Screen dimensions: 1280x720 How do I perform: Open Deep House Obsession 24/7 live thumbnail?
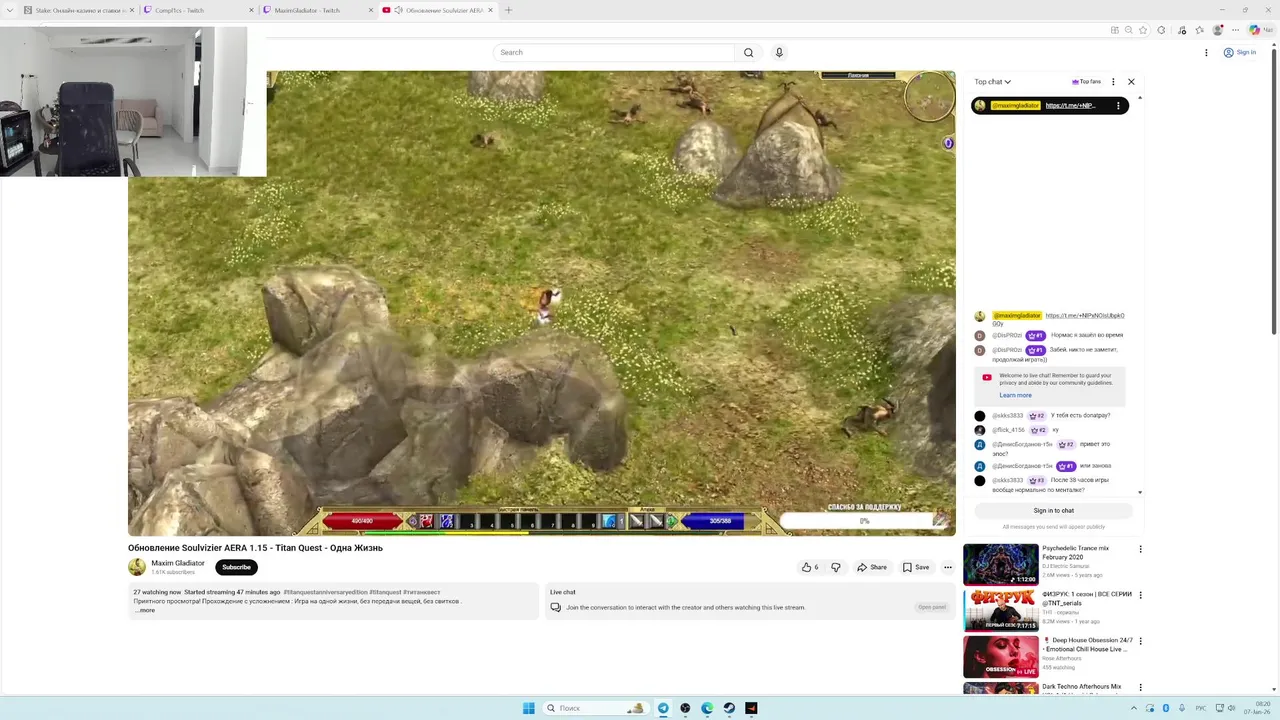[x=1000, y=657]
